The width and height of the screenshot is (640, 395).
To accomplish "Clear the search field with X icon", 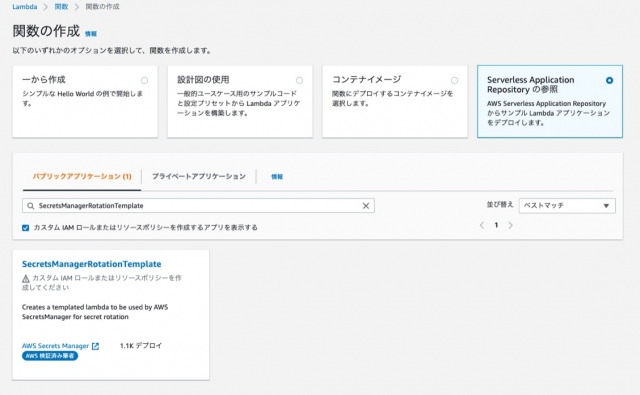I will click(x=366, y=206).
